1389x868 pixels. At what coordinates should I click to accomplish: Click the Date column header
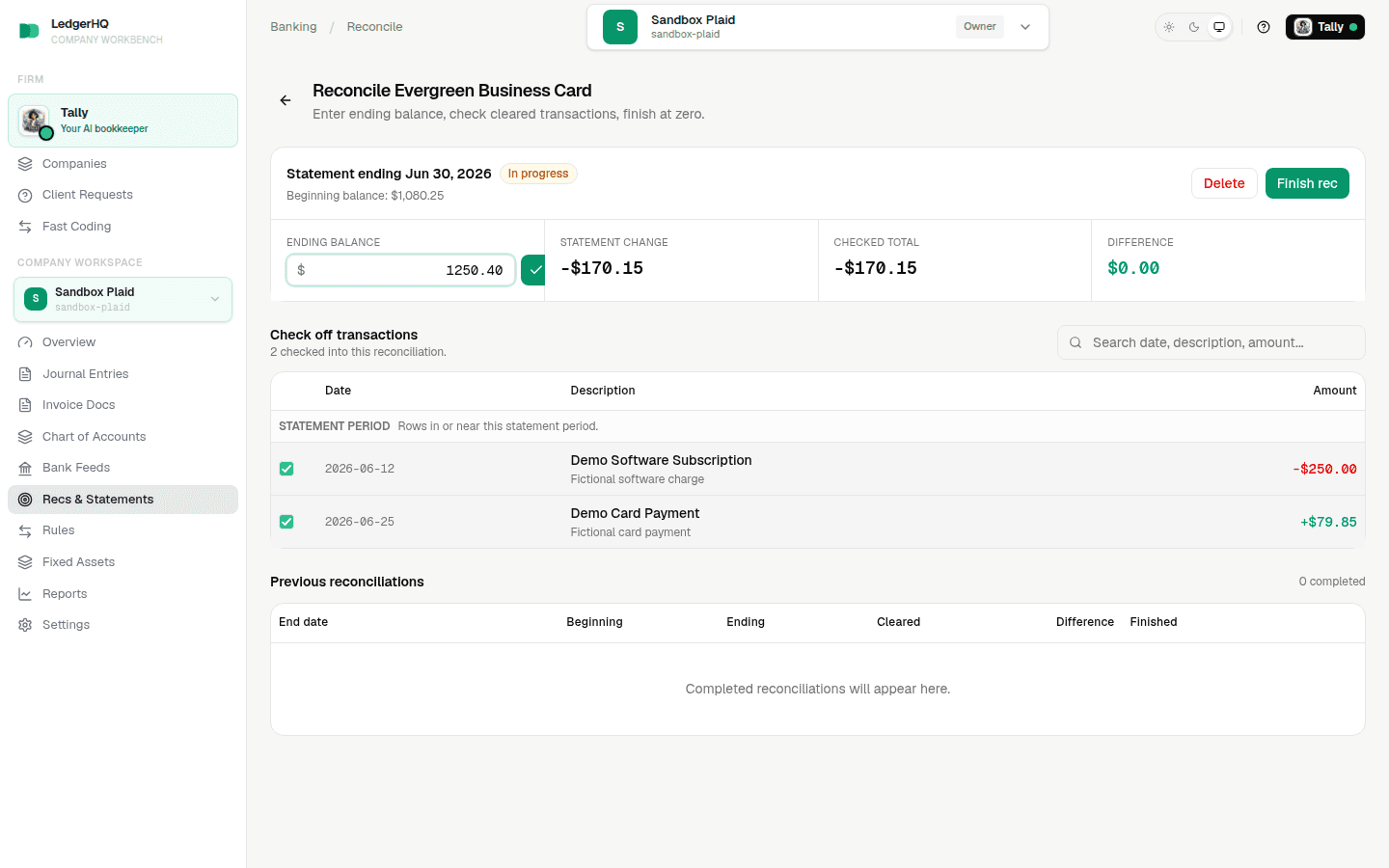(338, 391)
